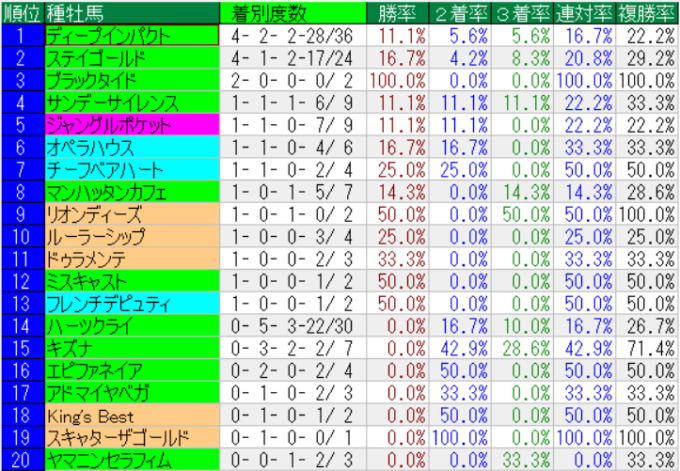Select the rank number 20 cell
680x471 pixels.
[21, 459]
